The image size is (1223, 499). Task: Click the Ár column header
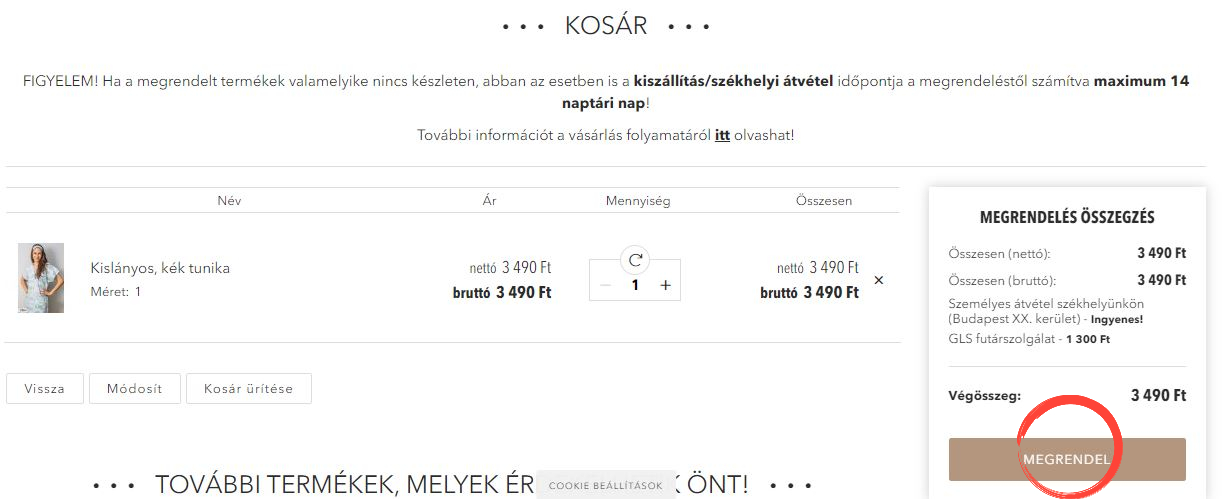click(x=490, y=201)
